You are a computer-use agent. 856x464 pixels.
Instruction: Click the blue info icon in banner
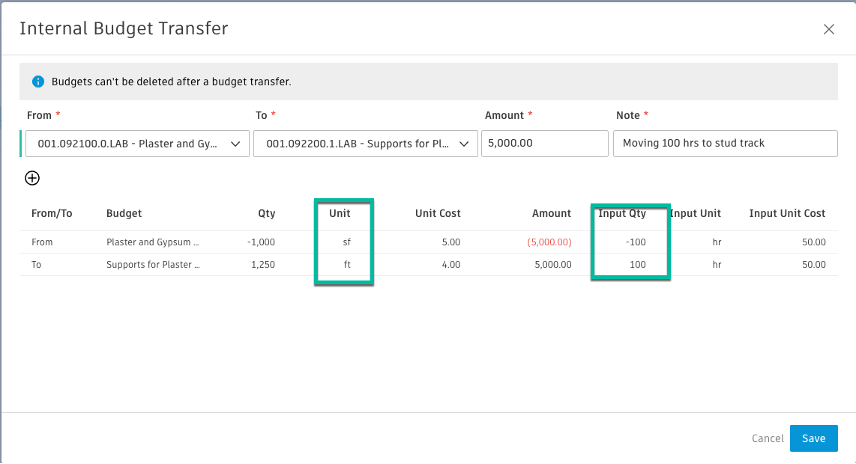(38, 81)
